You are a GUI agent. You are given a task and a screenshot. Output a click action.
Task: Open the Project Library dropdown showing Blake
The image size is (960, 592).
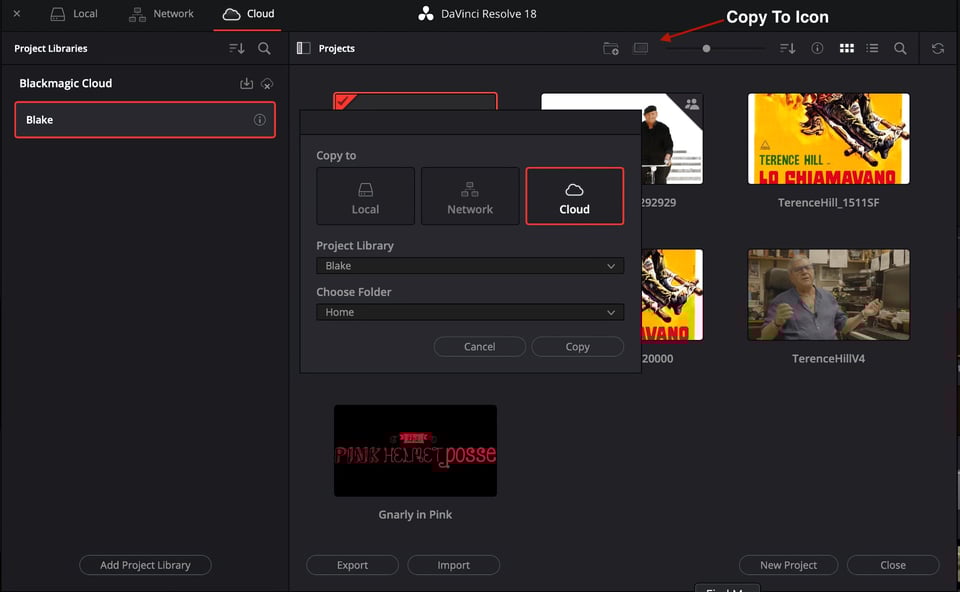tap(469, 265)
